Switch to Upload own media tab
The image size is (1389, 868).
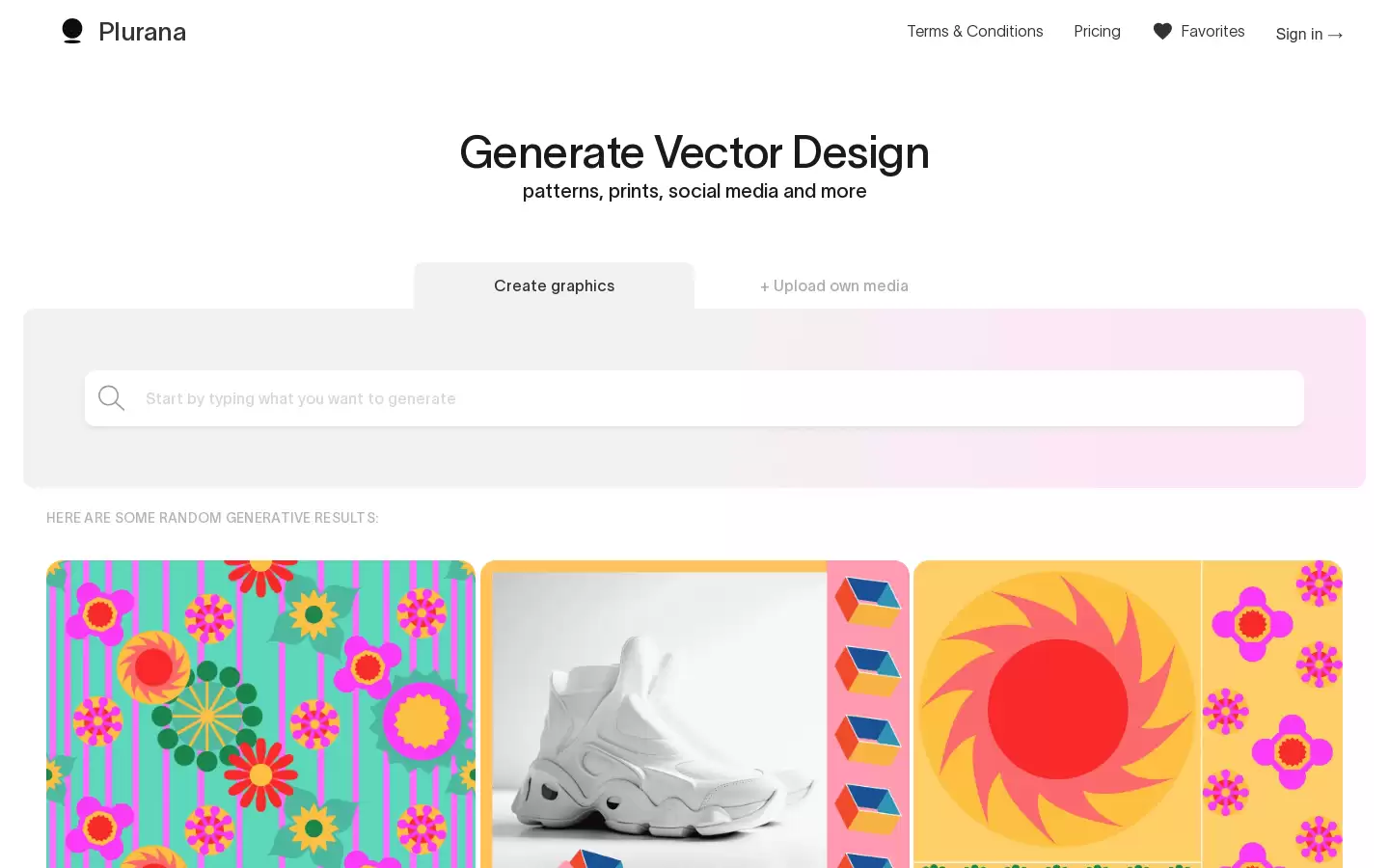pos(833,285)
